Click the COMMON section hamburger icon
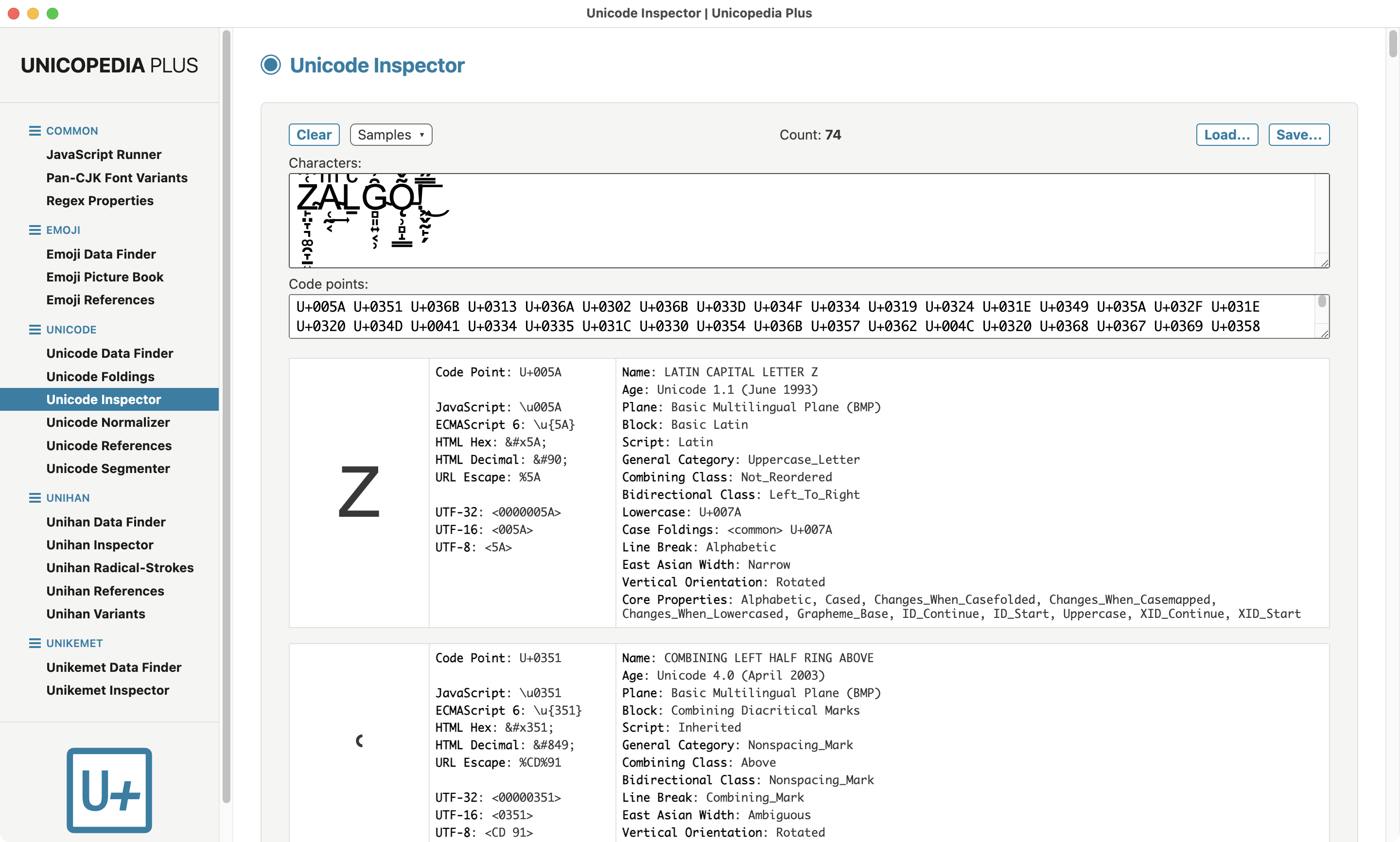 tap(35, 131)
